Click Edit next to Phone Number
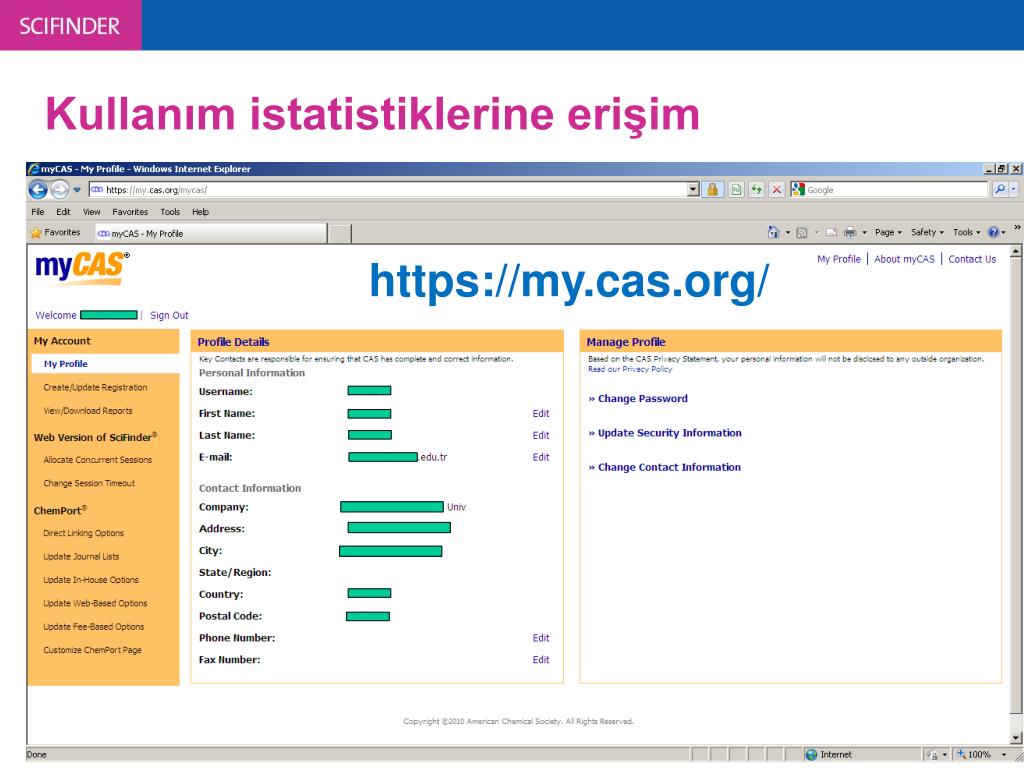Screen dimensions: 1024x768 click(541, 638)
